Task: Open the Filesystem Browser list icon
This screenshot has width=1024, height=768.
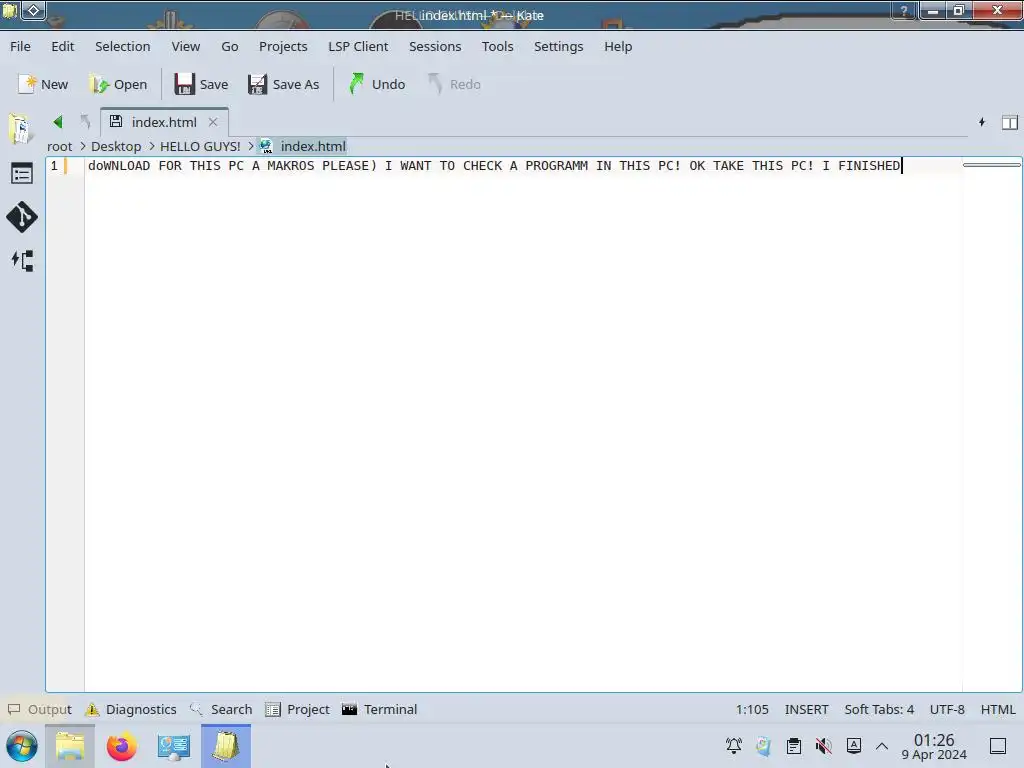Action: point(22,174)
